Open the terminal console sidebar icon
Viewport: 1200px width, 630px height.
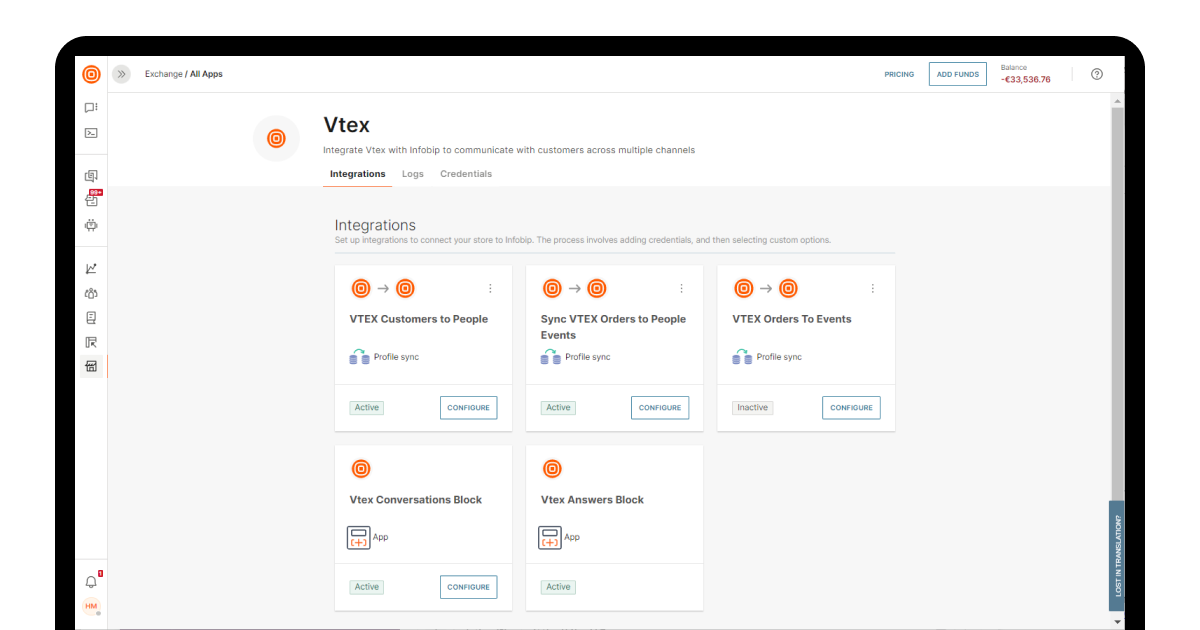tap(91, 133)
